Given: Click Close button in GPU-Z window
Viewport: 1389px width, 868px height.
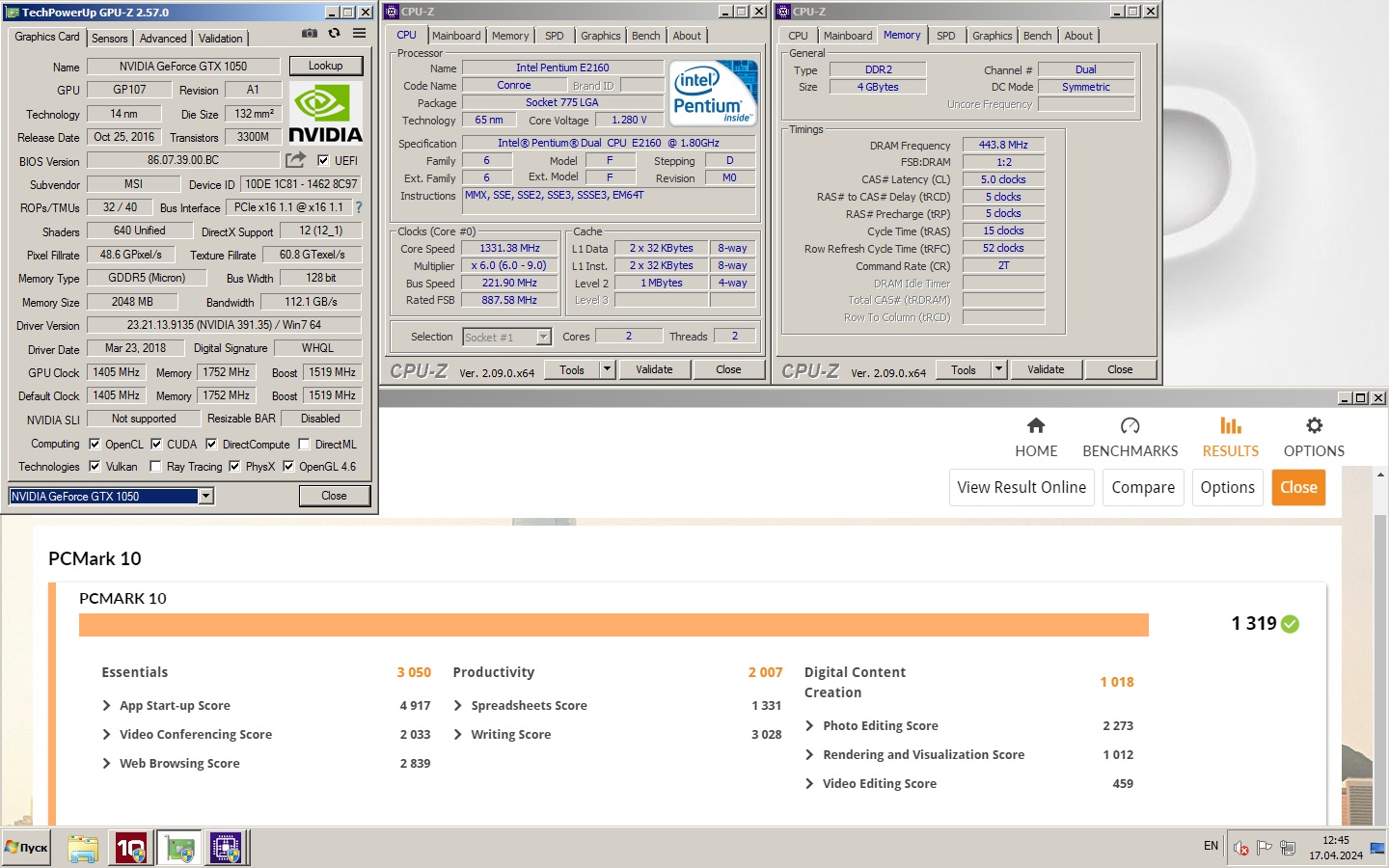Looking at the screenshot, I should coord(334,496).
